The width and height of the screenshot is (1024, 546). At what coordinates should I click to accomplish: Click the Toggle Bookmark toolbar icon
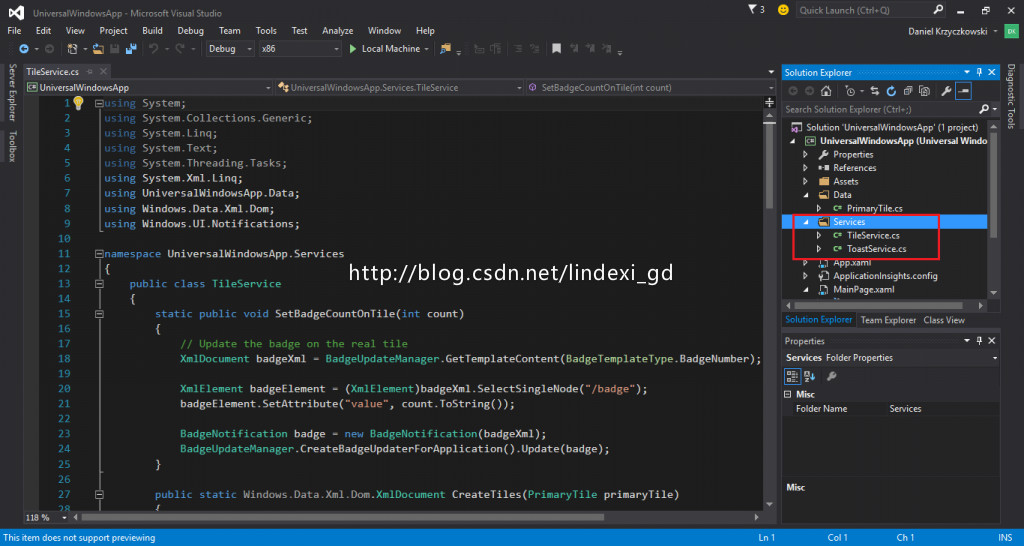click(556, 49)
